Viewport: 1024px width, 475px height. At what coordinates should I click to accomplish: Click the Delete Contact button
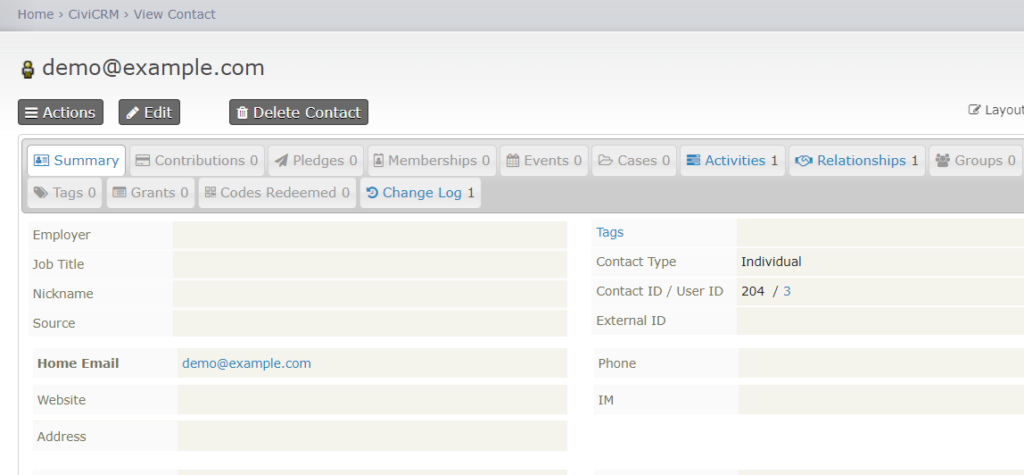(298, 112)
